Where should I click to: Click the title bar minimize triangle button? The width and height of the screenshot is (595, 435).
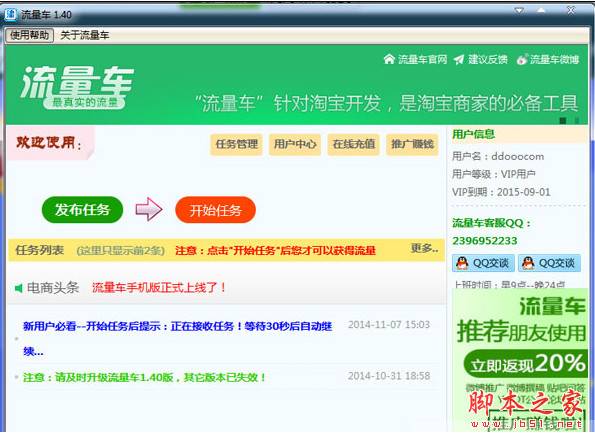click(x=541, y=10)
